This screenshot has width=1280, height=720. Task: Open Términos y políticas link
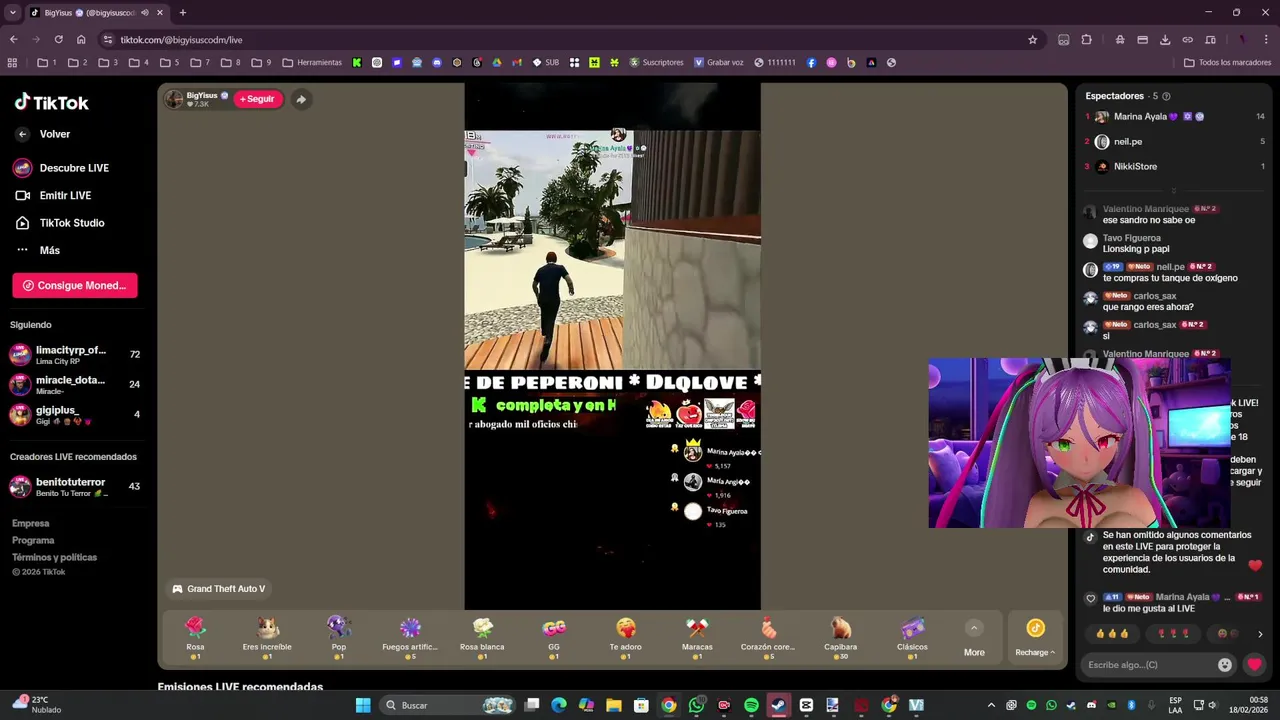click(x=55, y=557)
